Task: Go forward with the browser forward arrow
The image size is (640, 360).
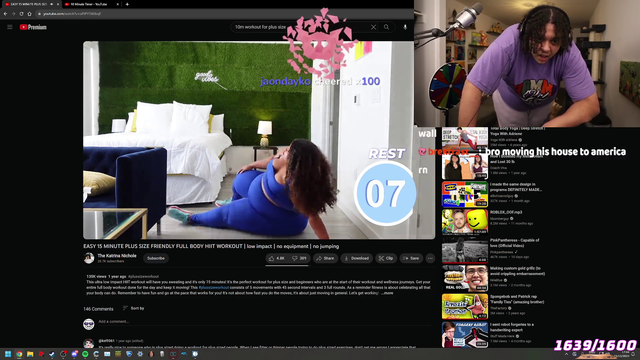Action: pyautogui.click(x=13, y=13)
